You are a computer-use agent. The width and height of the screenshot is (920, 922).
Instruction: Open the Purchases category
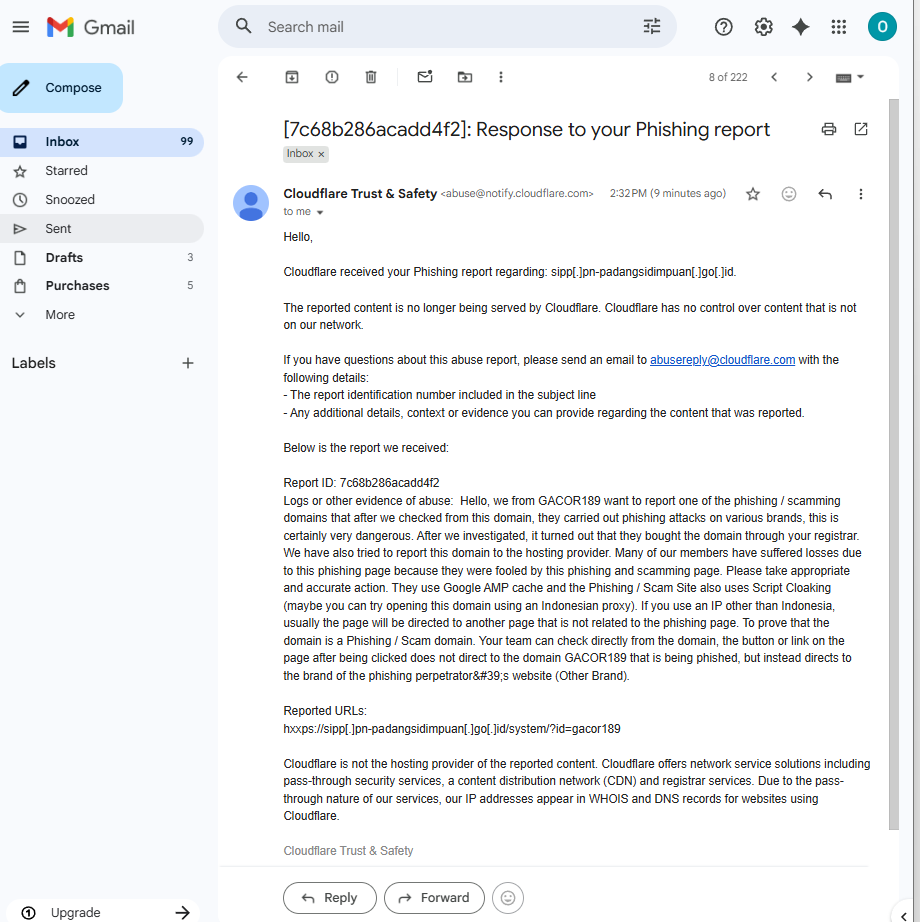pyautogui.click(x=102, y=286)
